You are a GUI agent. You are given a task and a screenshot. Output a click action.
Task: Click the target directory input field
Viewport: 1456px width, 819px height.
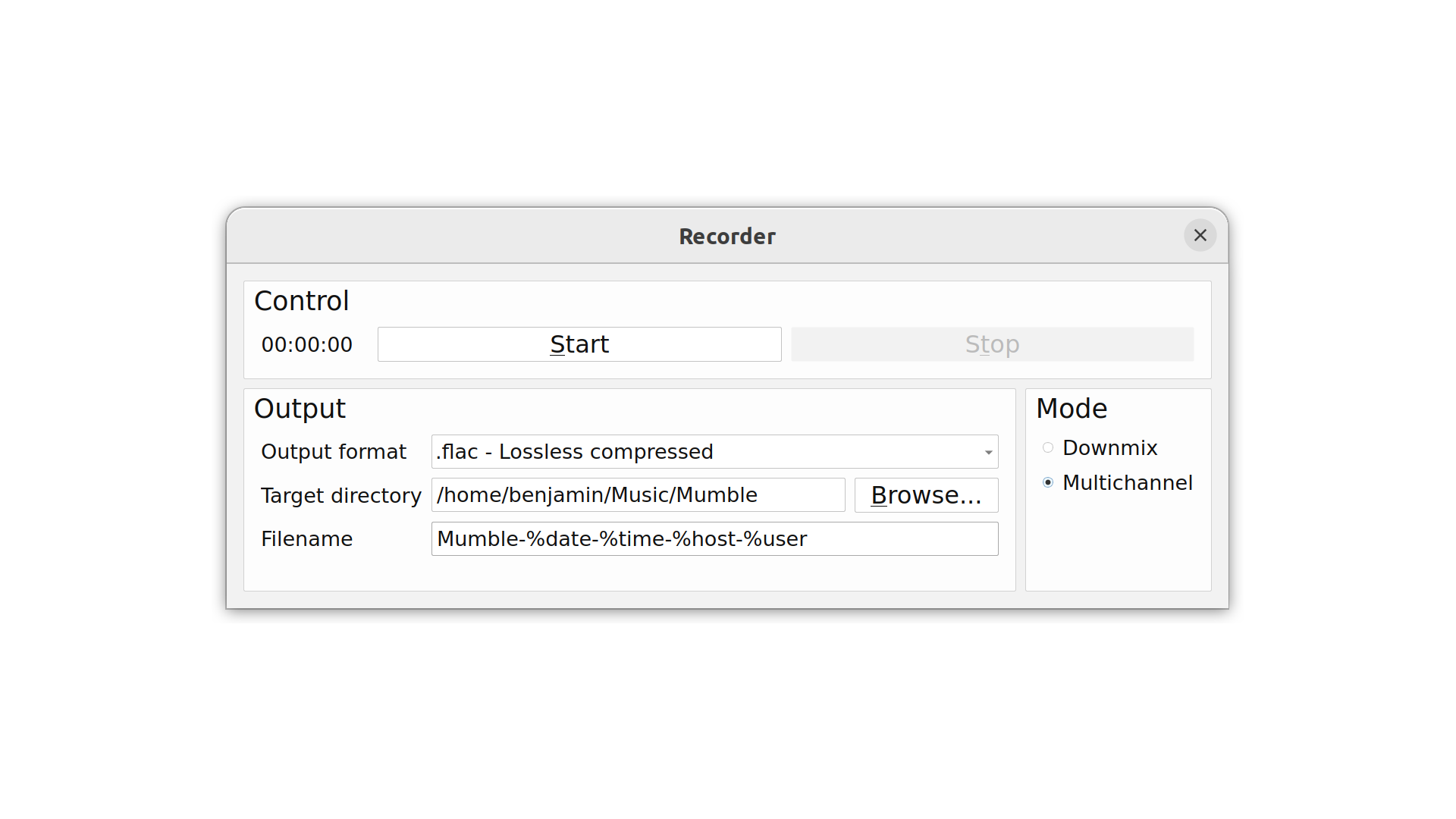click(x=638, y=495)
